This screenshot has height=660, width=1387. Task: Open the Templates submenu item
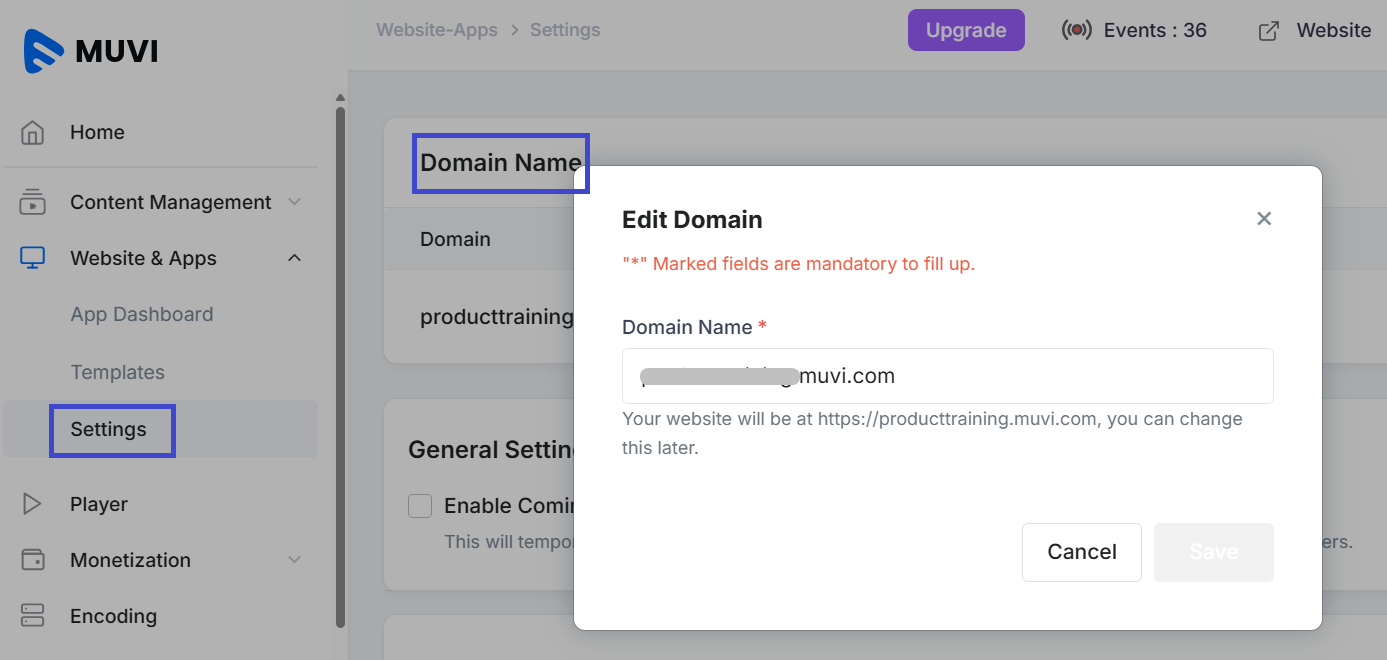pyautogui.click(x=117, y=372)
